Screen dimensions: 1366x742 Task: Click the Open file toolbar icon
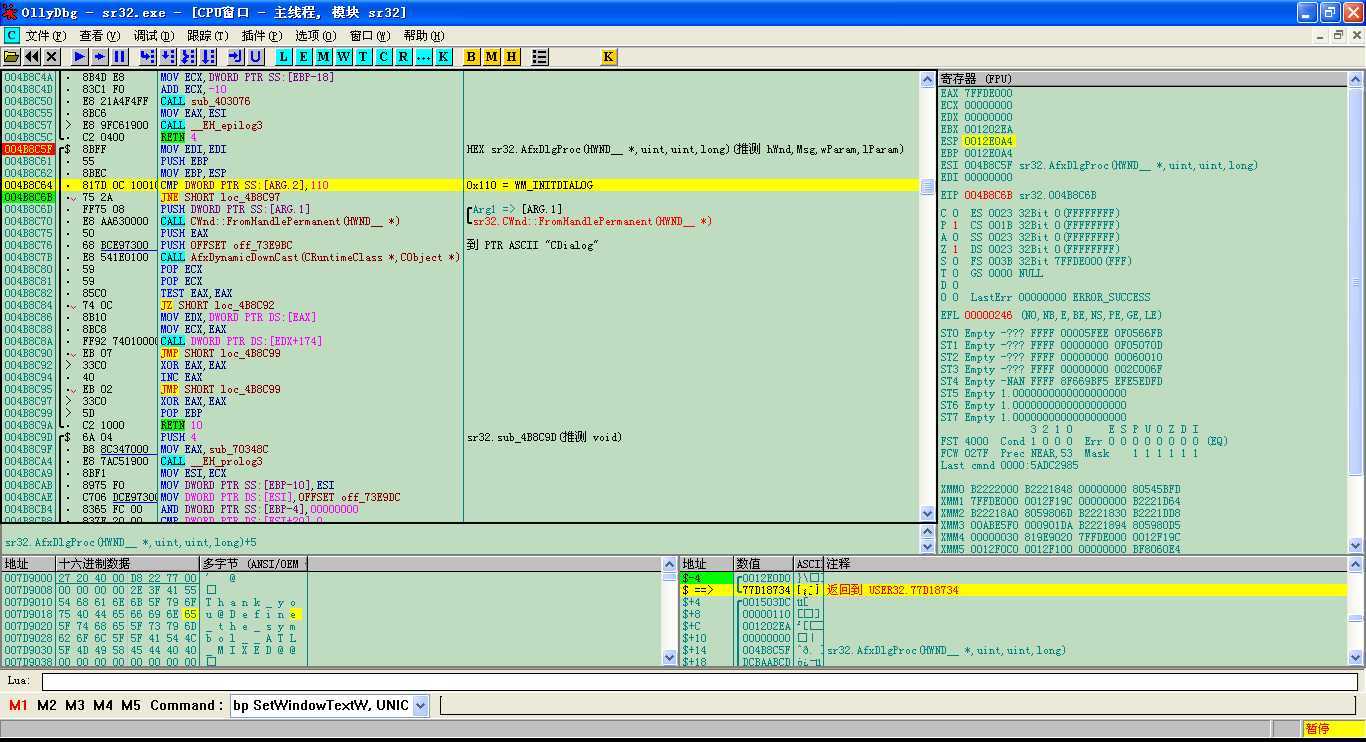pyautogui.click(x=12, y=57)
